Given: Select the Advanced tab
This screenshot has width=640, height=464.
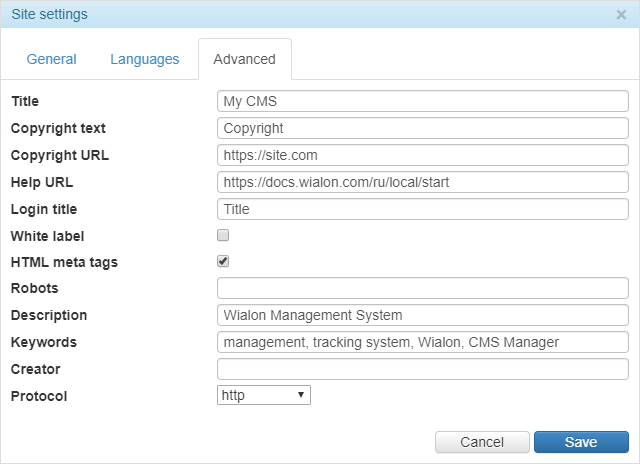Looking at the screenshot, I should pos(245,59).
